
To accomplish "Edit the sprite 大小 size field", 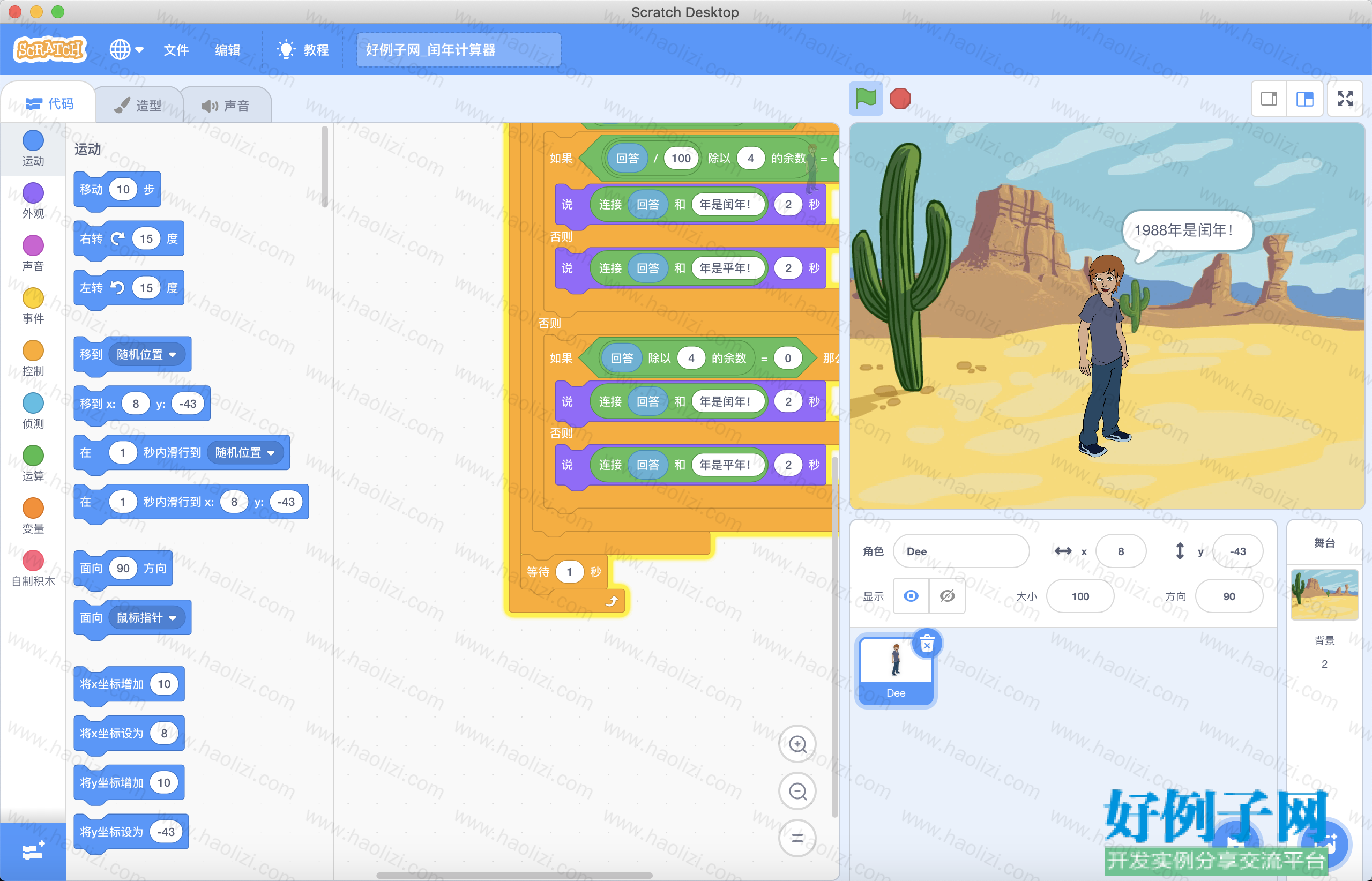I will [1079, 596].
